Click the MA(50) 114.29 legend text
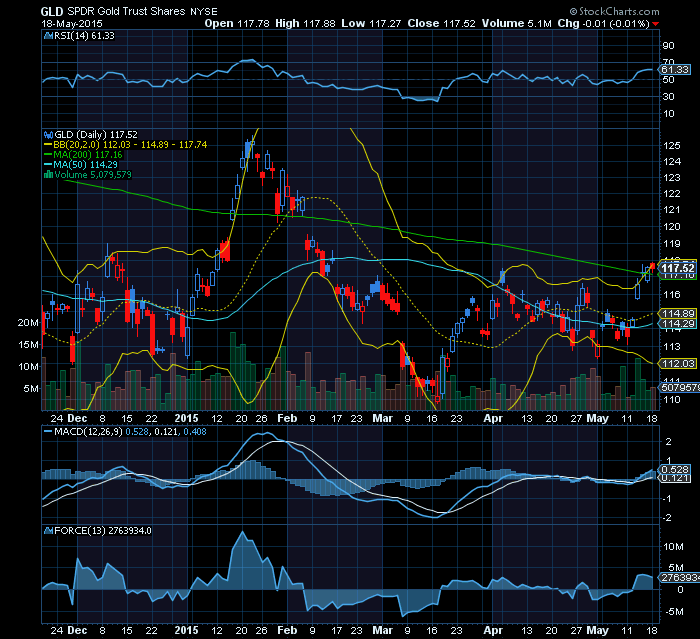Screen dimensions: 700x639 pyautogui.click(x=85, y=164)
